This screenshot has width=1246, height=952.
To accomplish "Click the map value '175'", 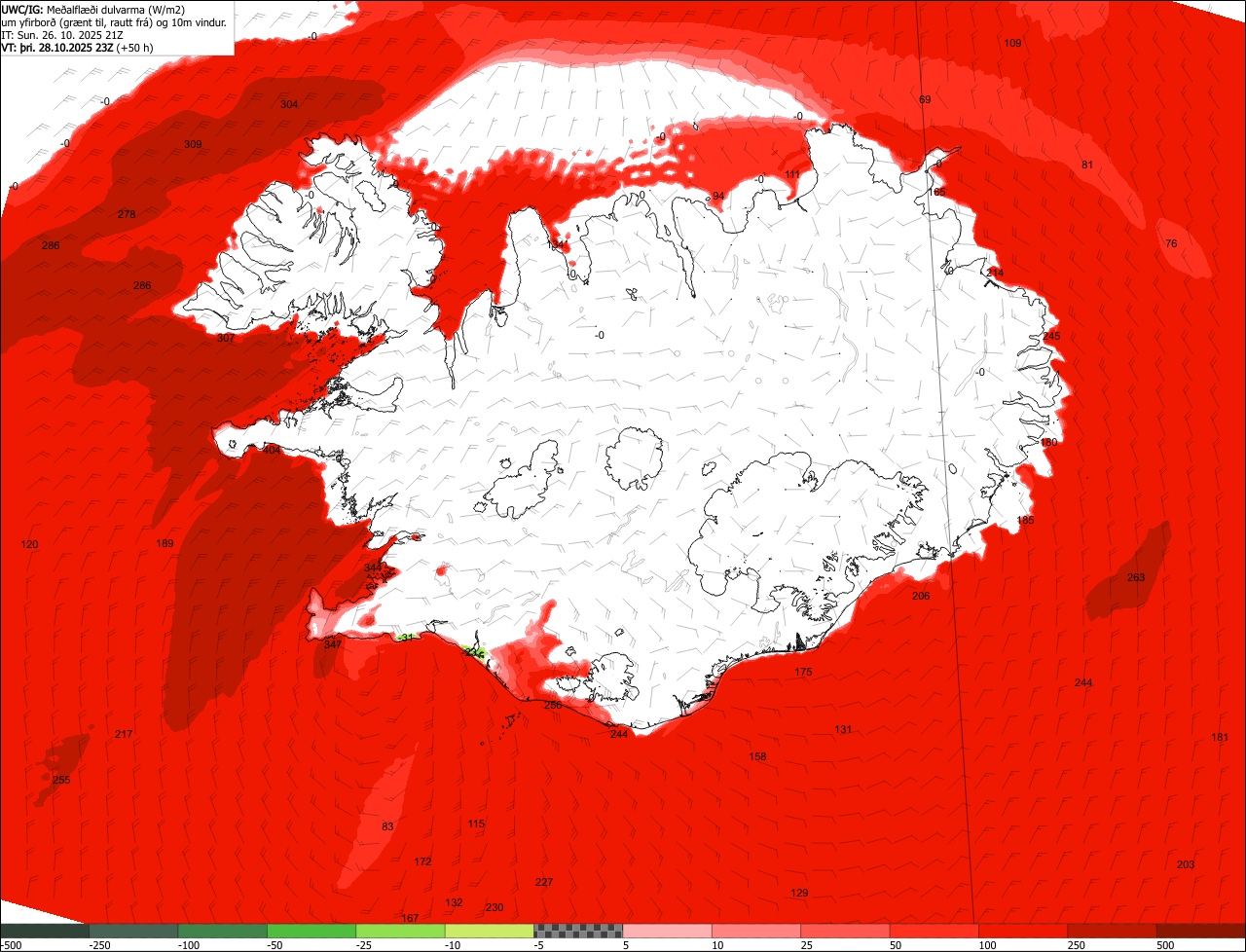I will (x=803, y=673).
